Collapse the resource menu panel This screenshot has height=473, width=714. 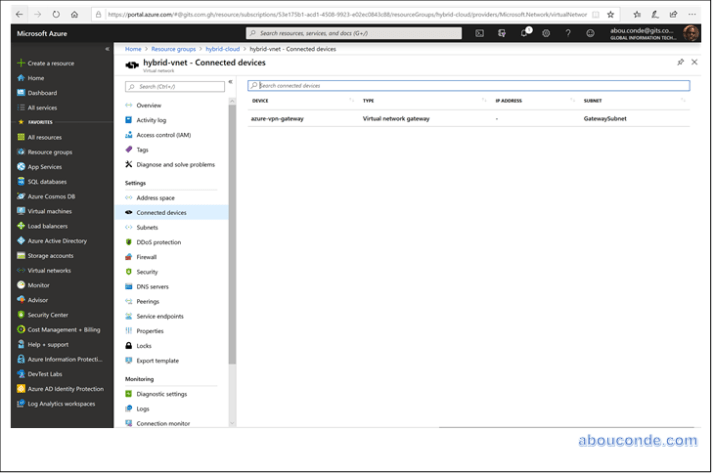[x=230, y=82]
